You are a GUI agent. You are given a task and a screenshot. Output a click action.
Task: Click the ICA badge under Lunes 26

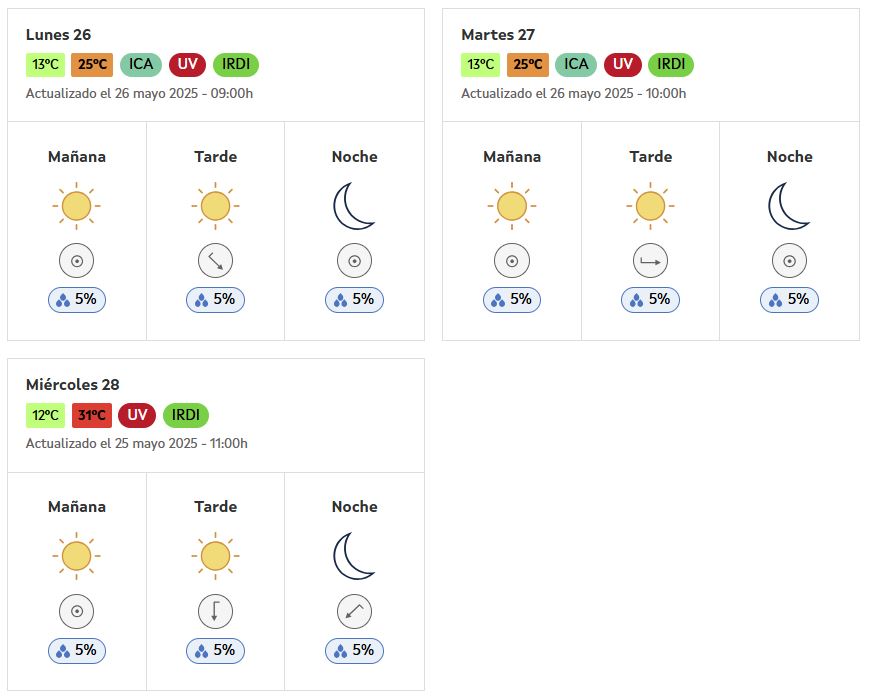pos(141,64)
